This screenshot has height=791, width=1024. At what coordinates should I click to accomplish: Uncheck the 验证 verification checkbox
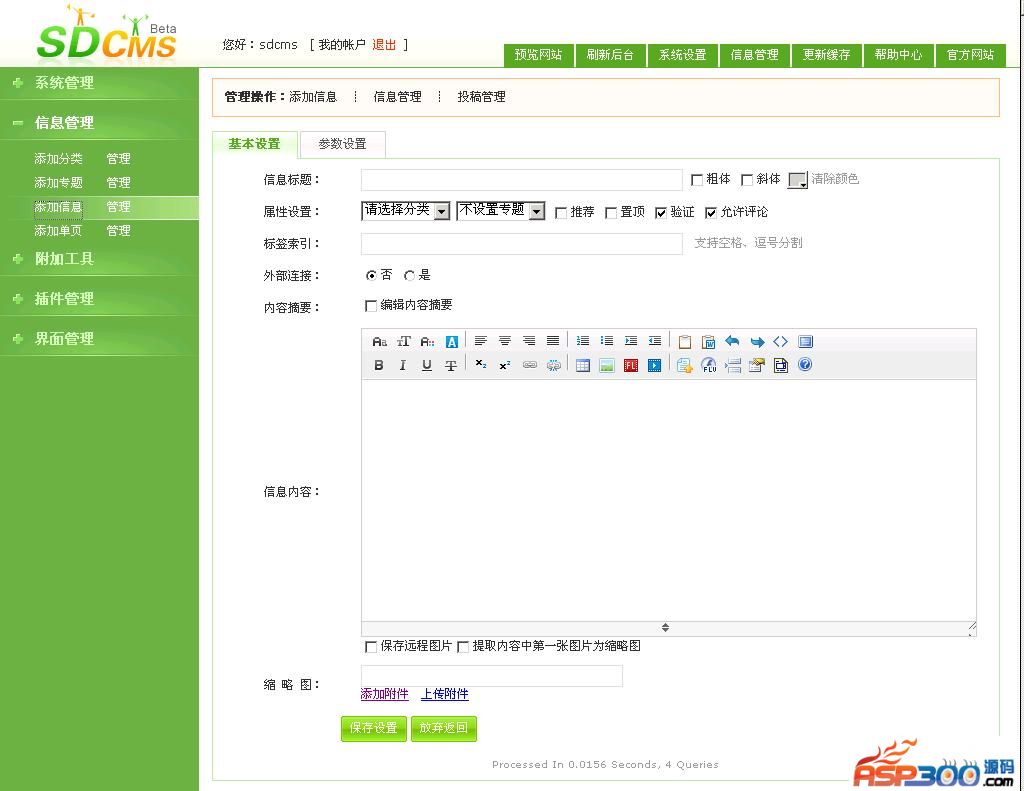[660, 213]
